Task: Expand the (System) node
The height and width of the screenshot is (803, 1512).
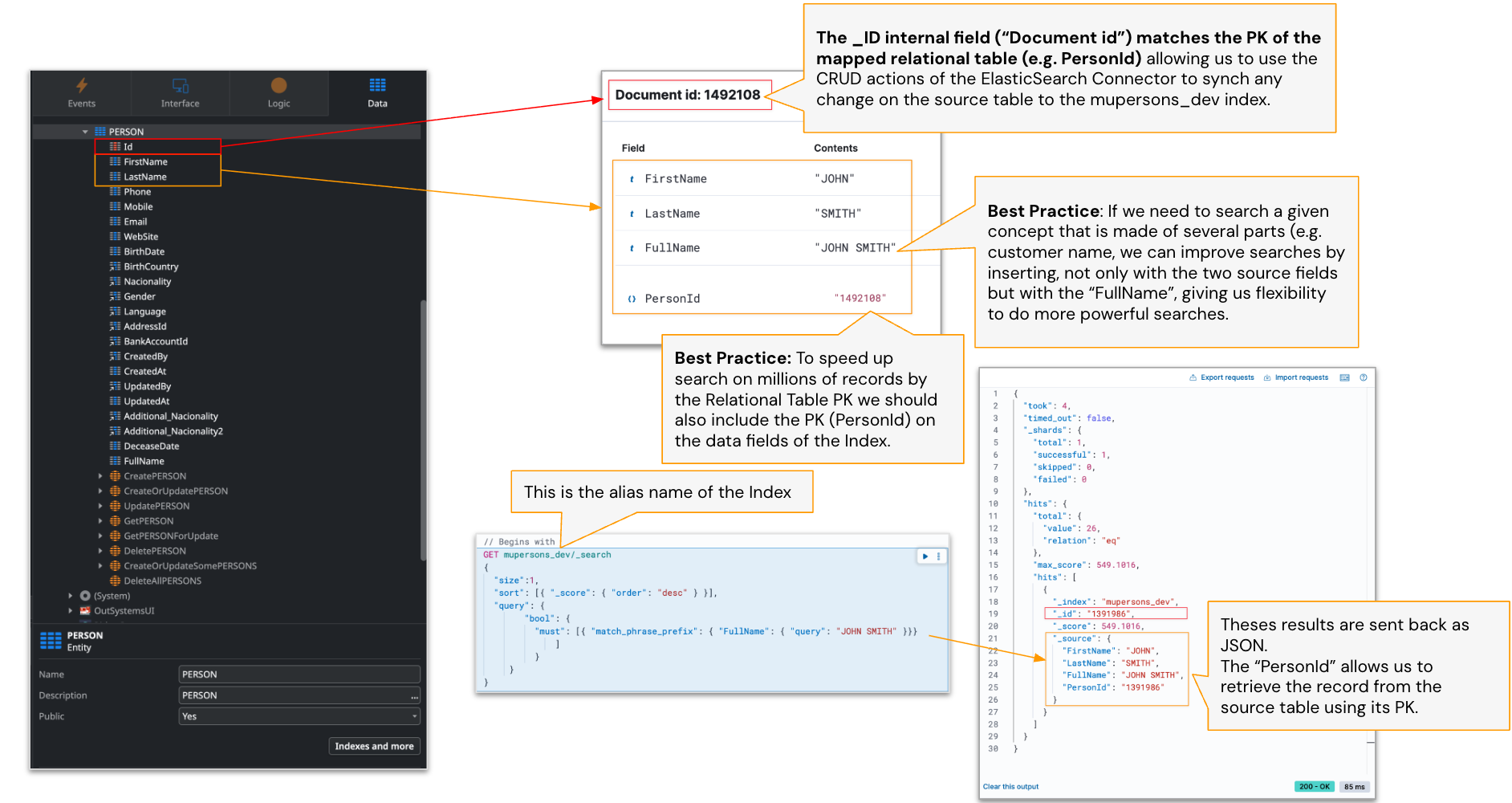Action: [70, 596]
